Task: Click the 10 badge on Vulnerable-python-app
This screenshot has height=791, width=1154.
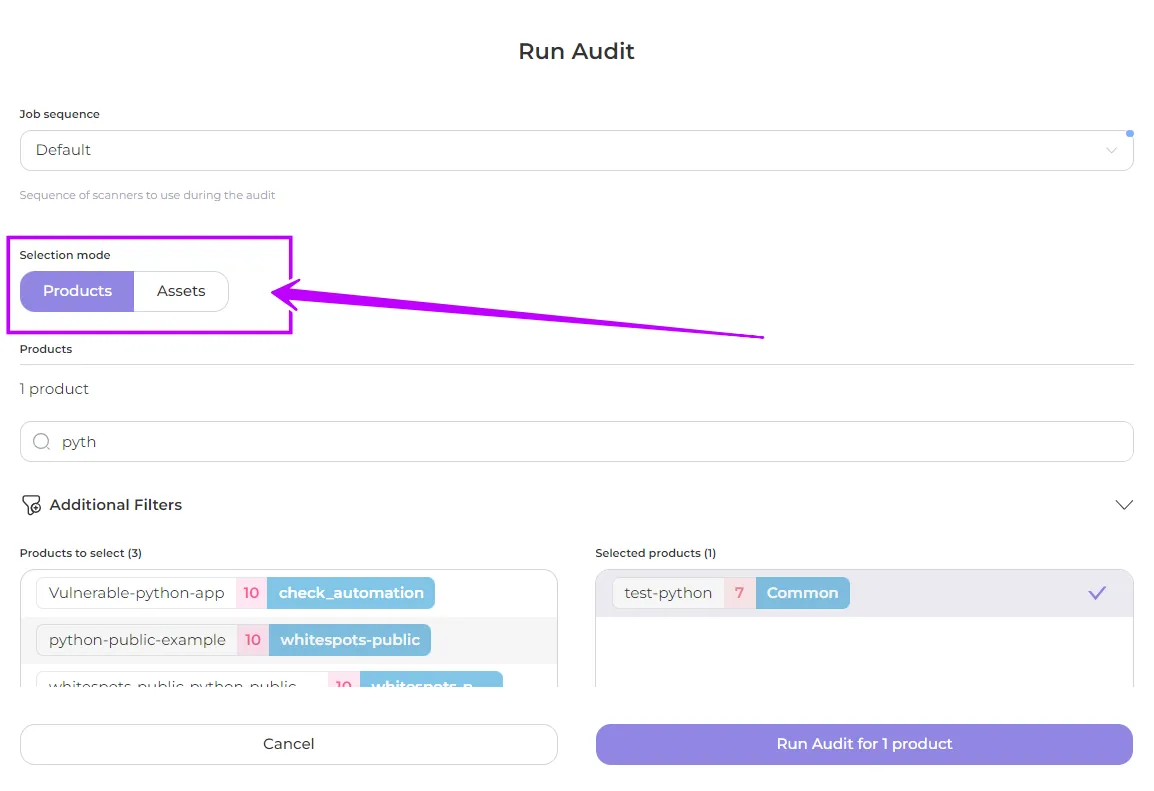Action: click(x=251, y=593)
